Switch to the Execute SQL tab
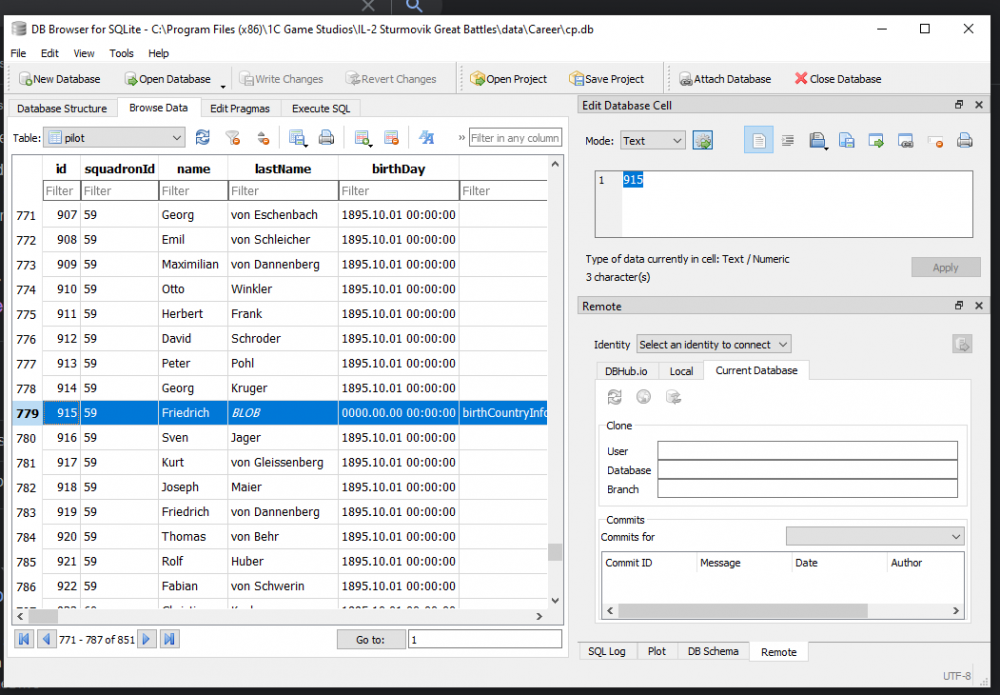 tap(320, 108)
